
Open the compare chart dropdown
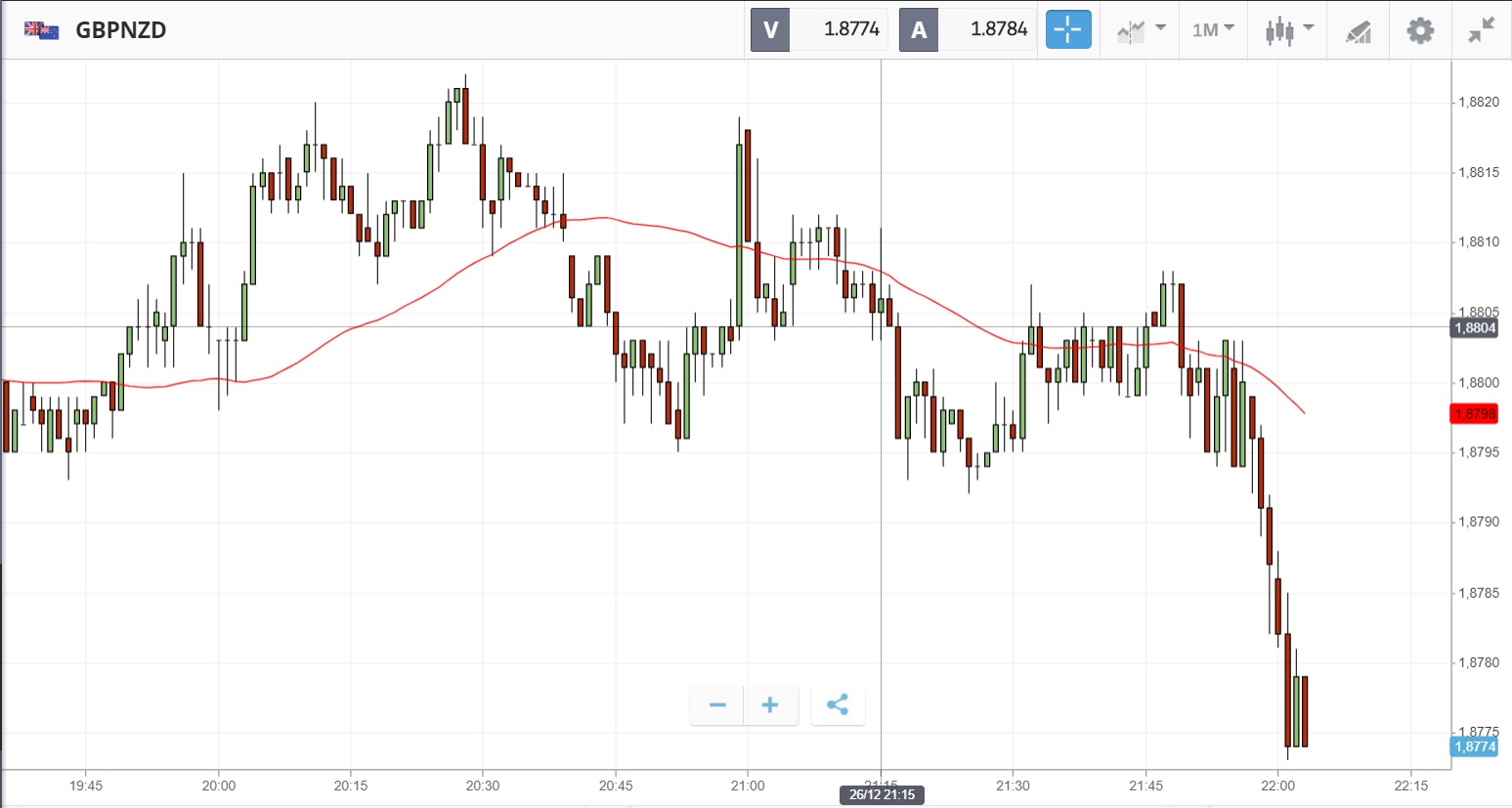click(1140, 30)
